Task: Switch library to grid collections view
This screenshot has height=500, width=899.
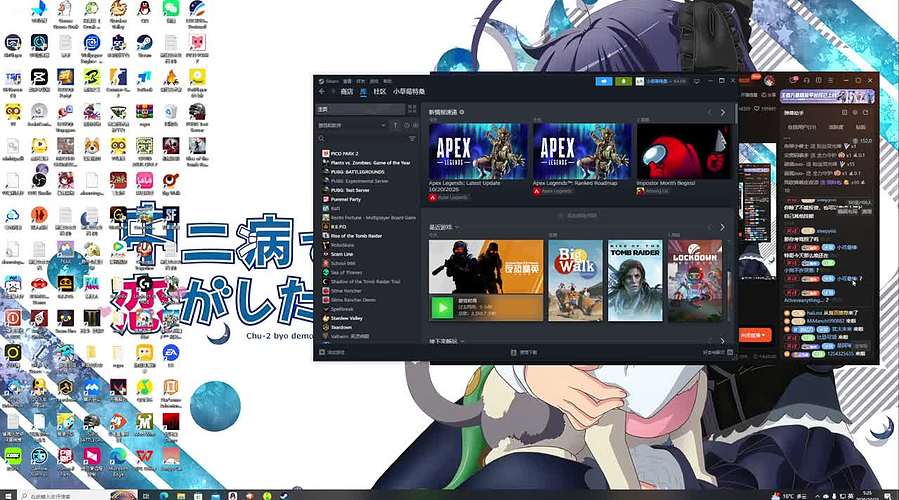Action: click(x=412, y=109)
